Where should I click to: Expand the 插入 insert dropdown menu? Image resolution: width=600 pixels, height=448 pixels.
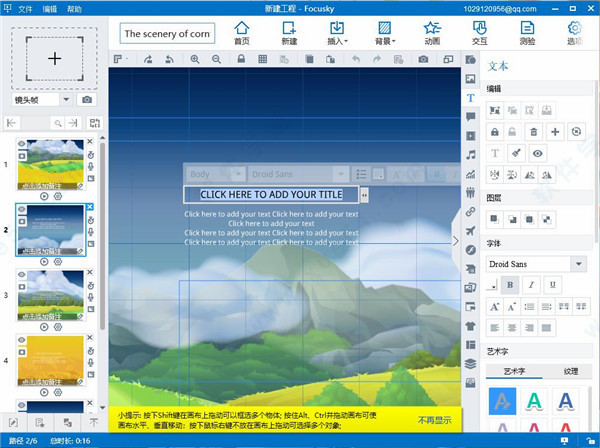pos(337,33)
